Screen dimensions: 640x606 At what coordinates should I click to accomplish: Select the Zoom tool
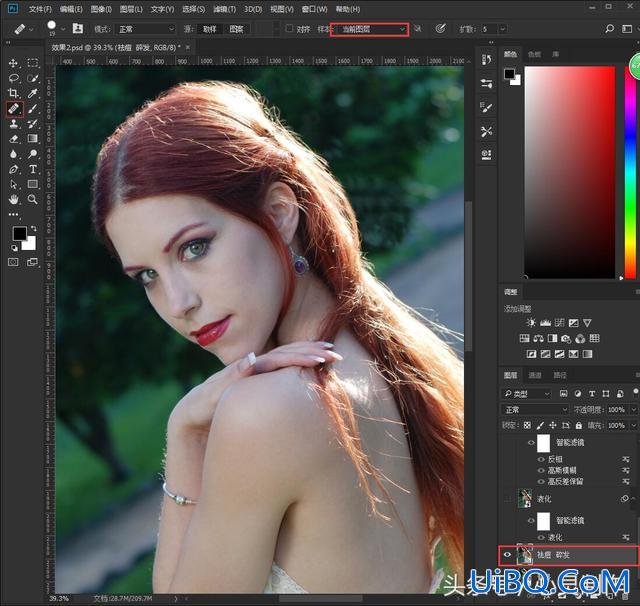click(33, 199)
